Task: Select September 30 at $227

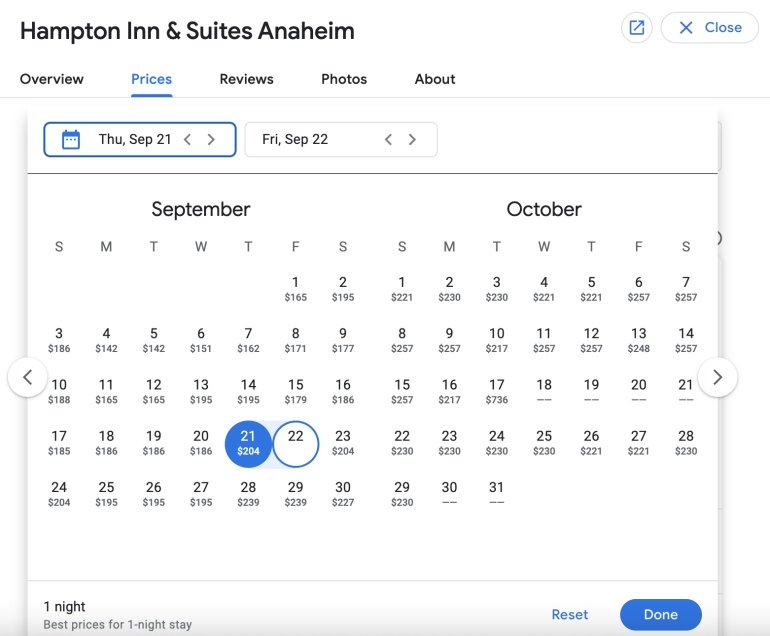Action: (343, 494)
